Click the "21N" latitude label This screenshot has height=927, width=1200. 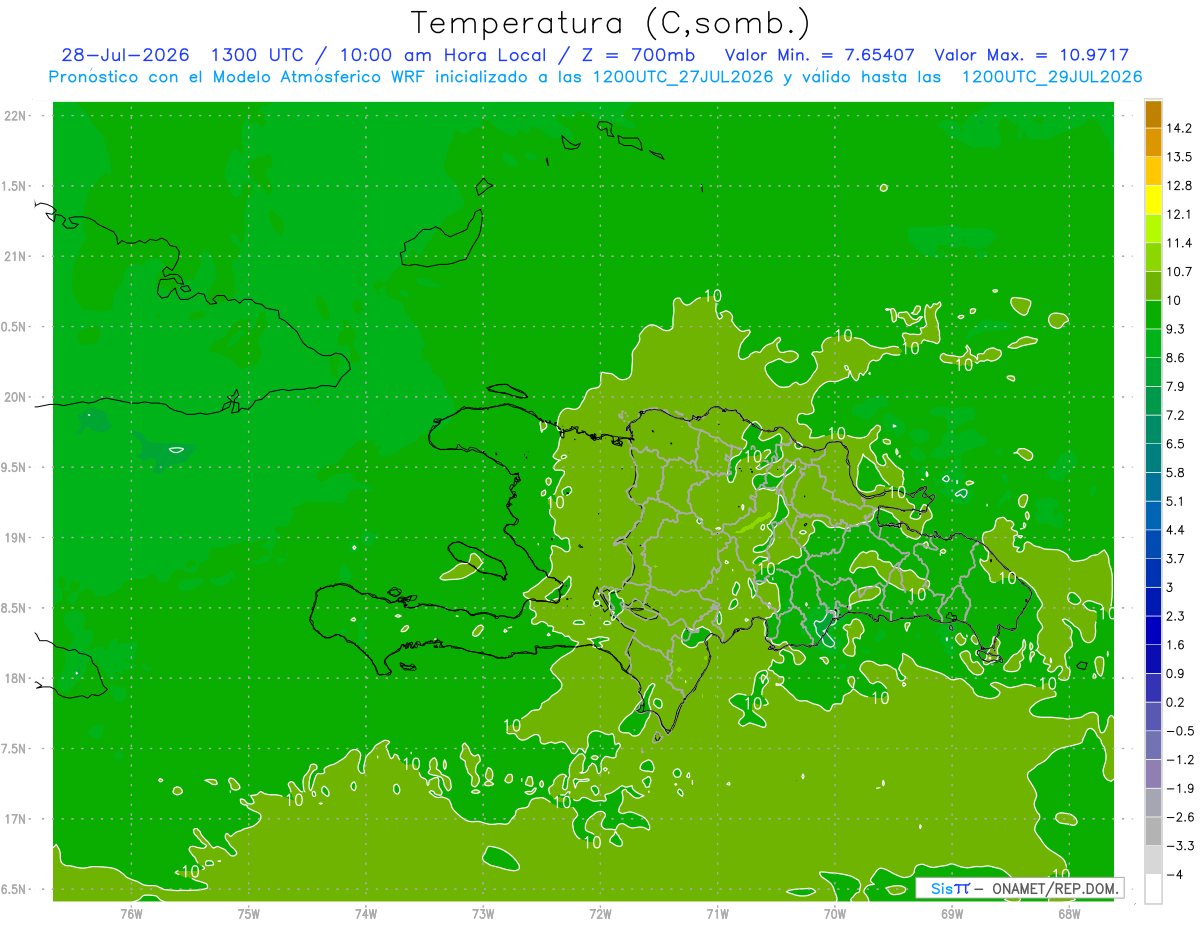(15, 256)
